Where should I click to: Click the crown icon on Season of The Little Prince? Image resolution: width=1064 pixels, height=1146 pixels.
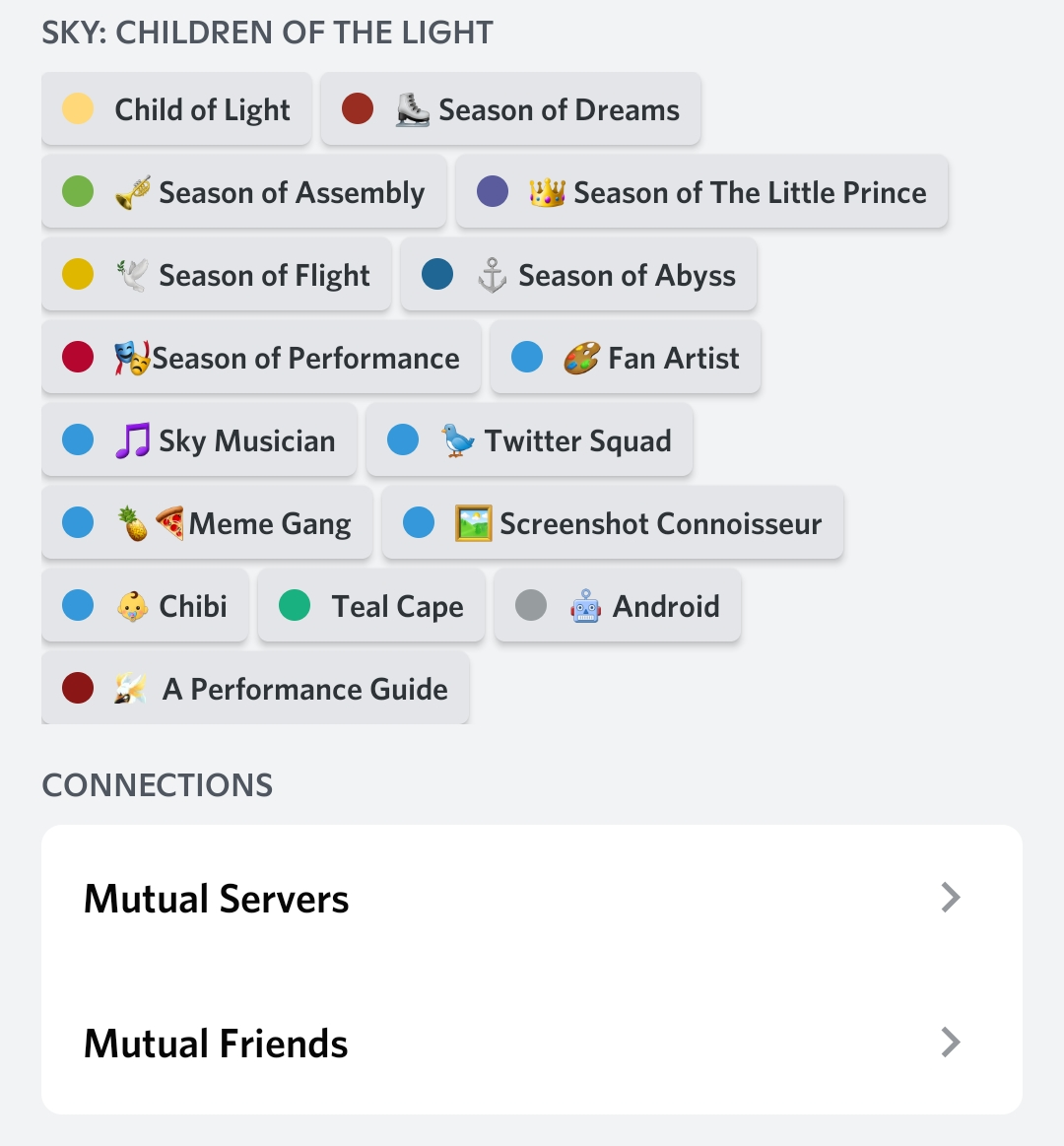point(548,192)
